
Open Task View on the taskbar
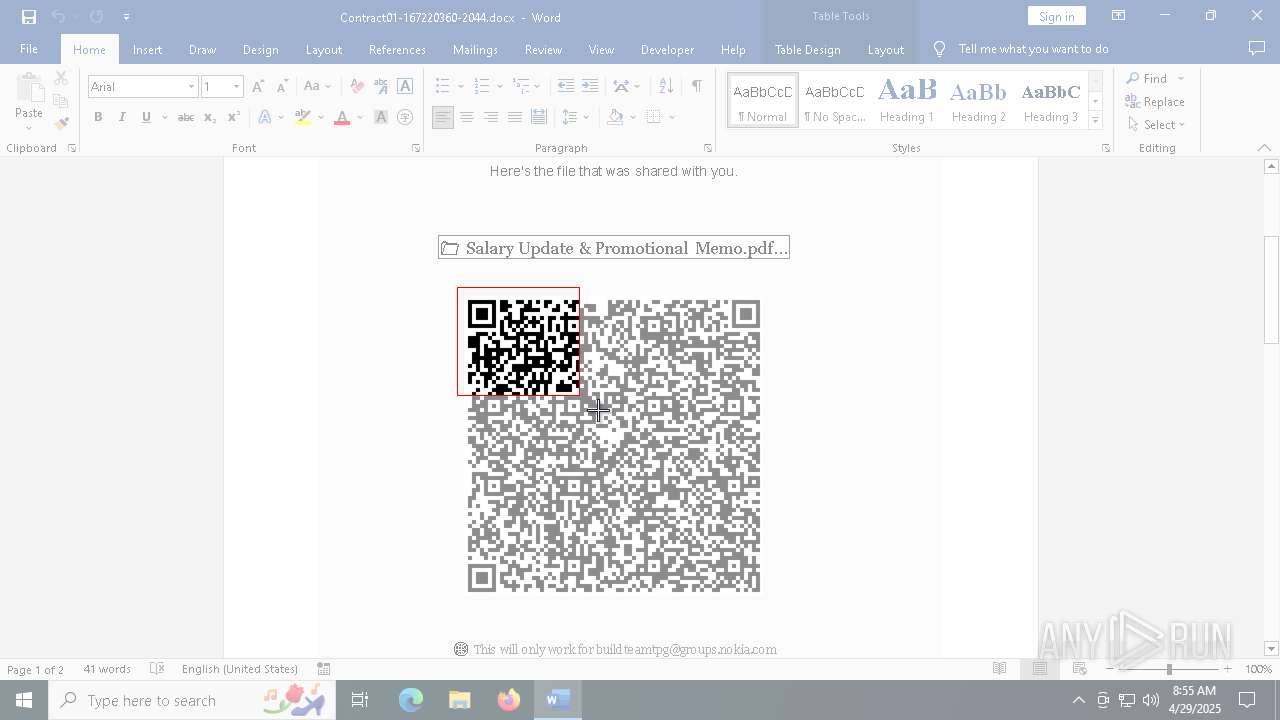click(x=360, y=700)
